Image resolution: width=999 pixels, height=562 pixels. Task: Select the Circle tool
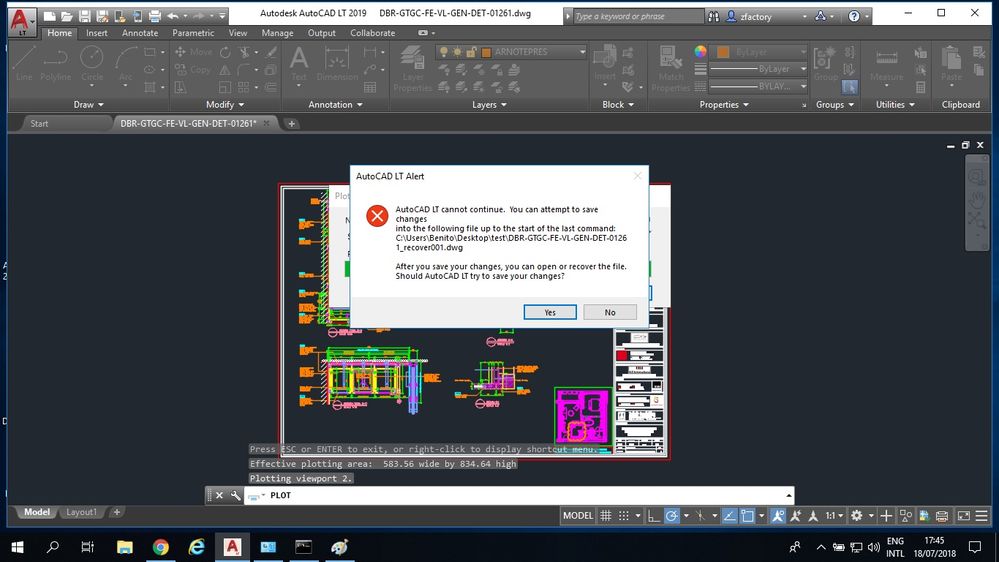coord(92,64)
